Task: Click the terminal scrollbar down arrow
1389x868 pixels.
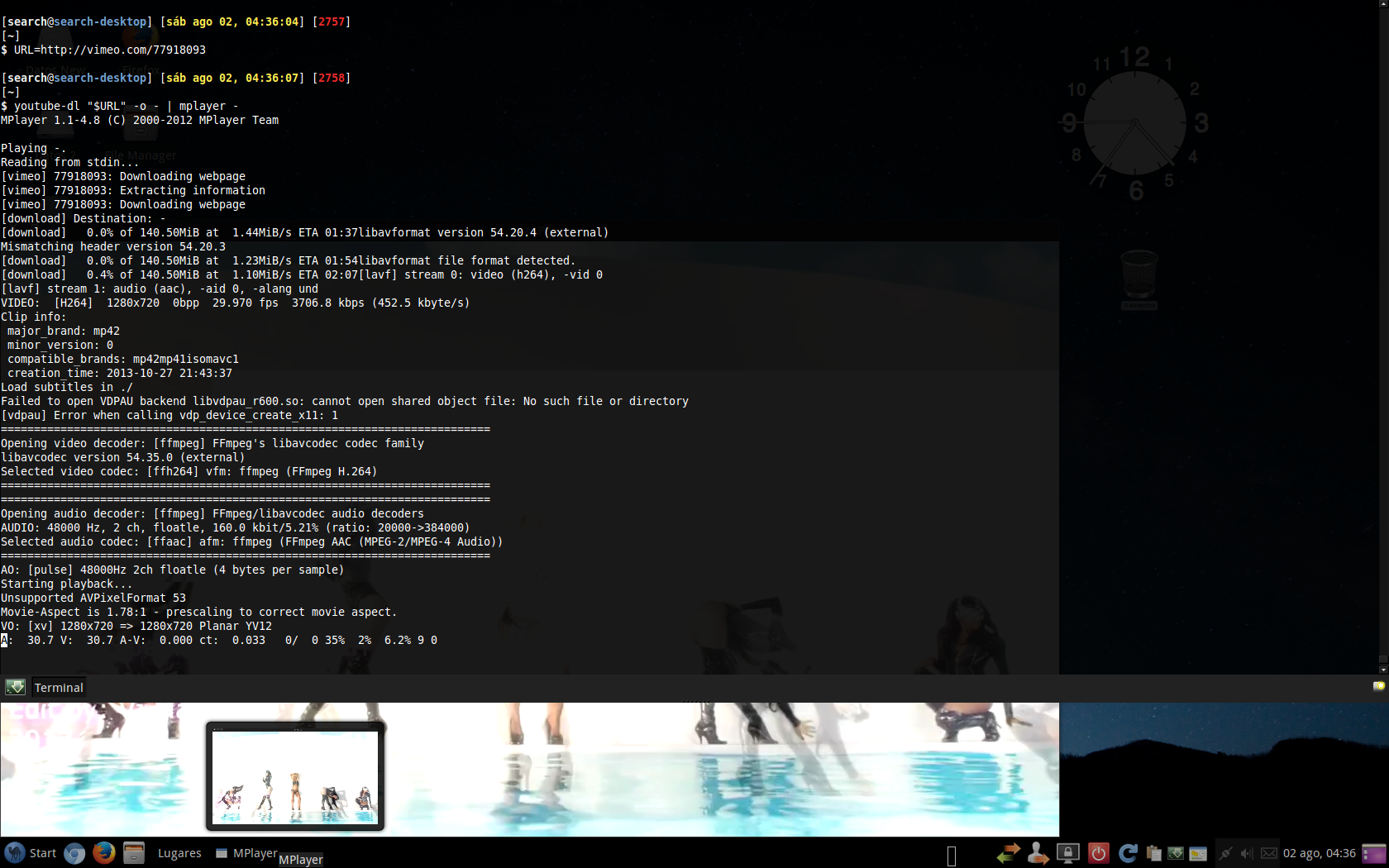Action: pyautogui.click(x=1383, y=670)
